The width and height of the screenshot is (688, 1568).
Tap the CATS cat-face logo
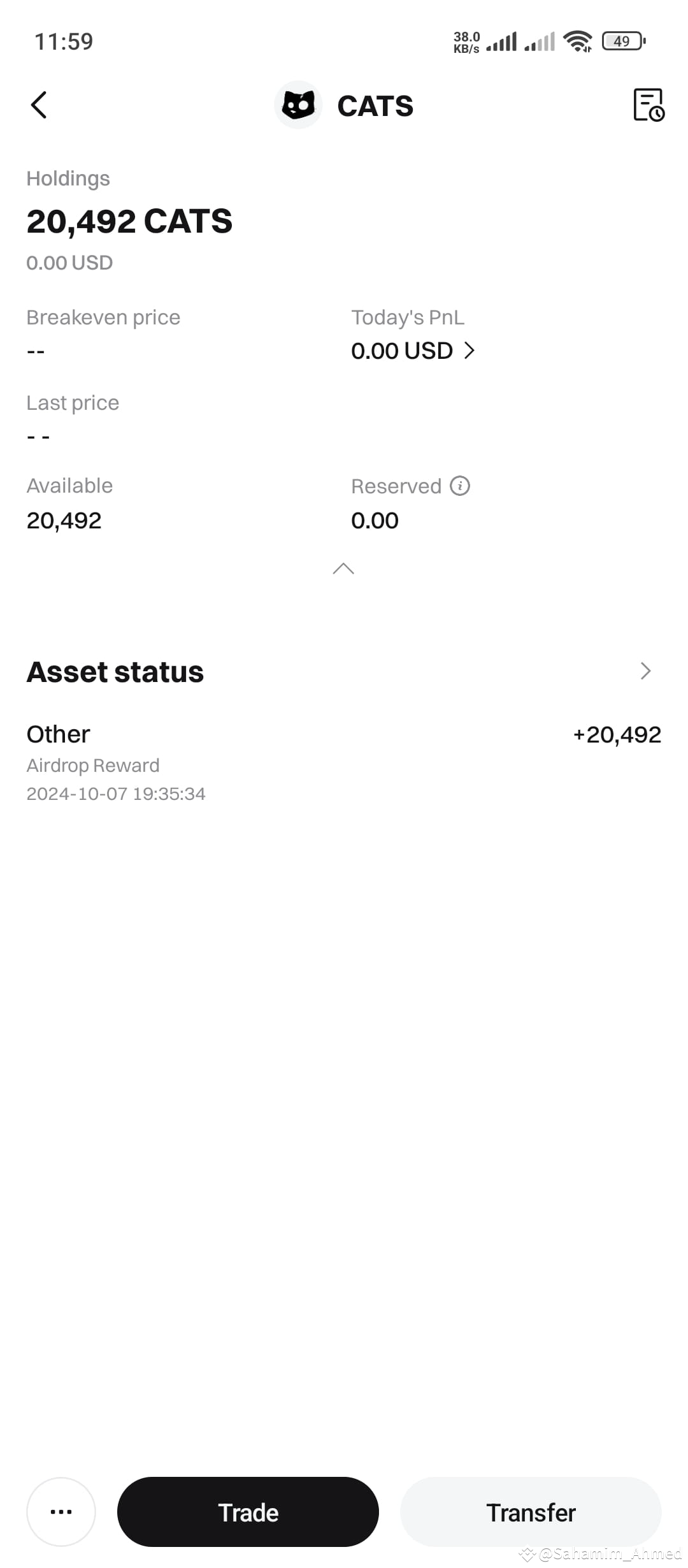click(x=298, y=105)
